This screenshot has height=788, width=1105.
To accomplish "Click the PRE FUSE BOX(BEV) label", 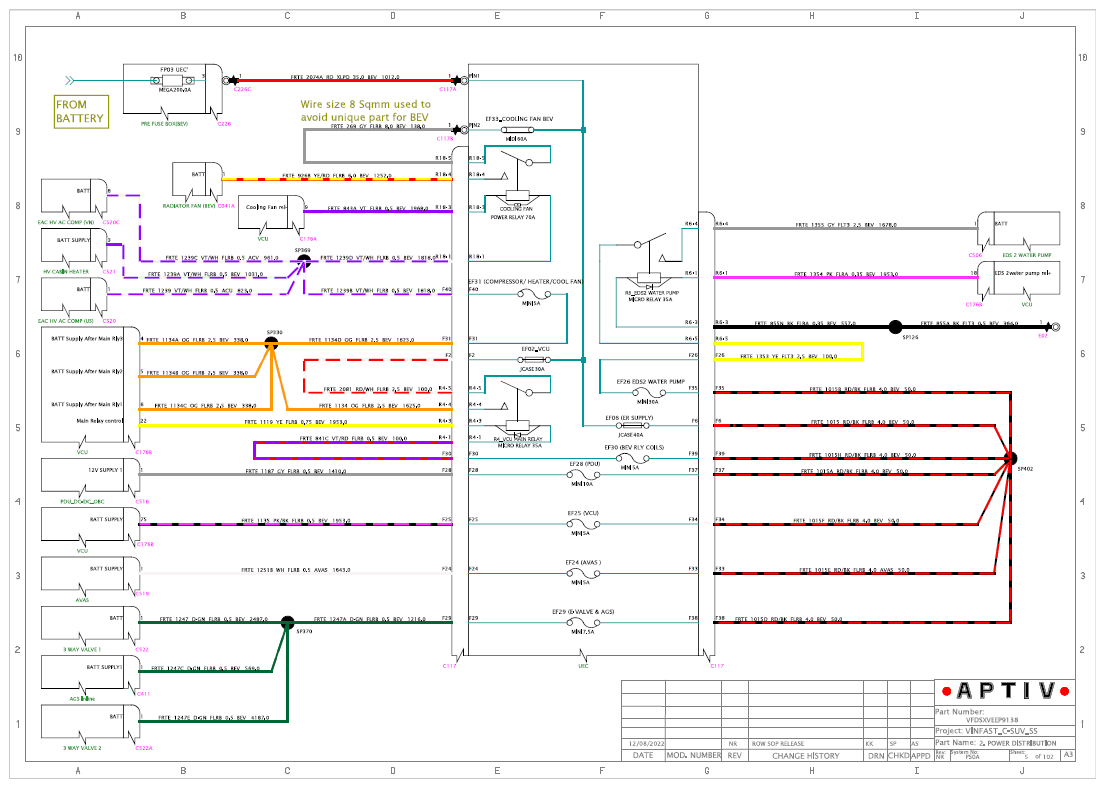I will [x=164, y=124].
